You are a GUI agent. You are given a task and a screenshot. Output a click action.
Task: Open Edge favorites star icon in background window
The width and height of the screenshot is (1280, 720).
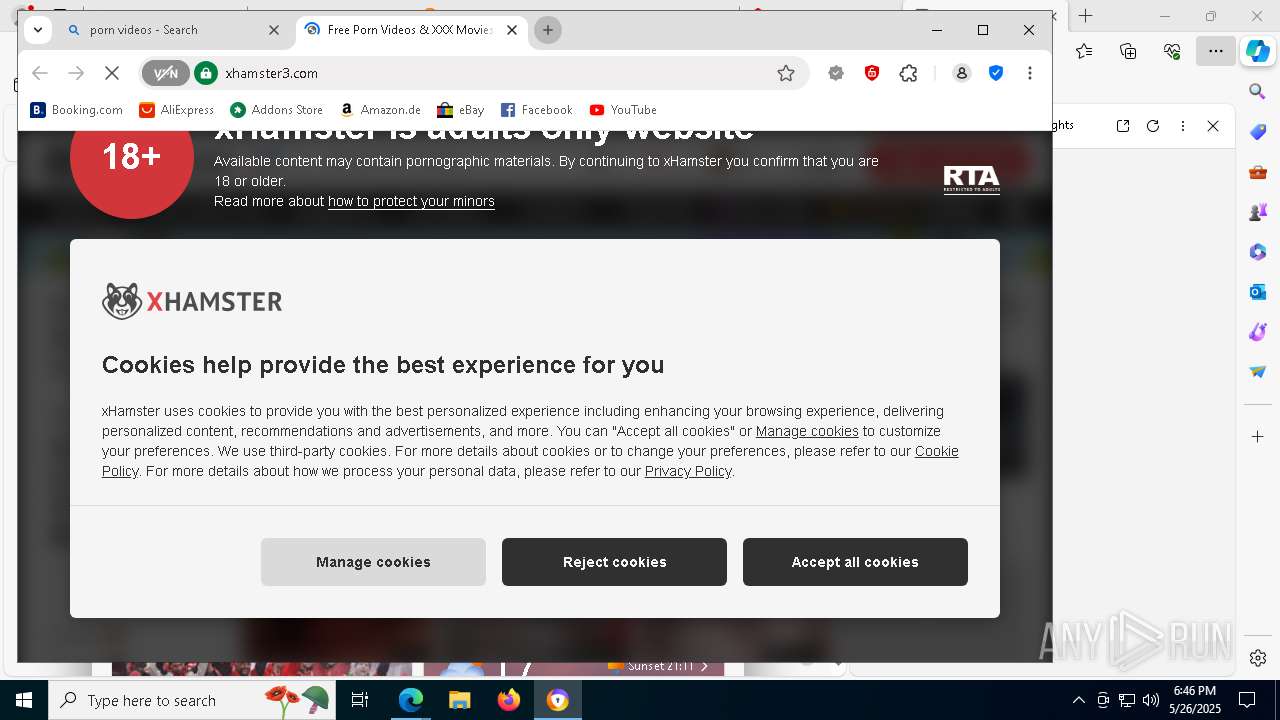pyautogui.click(x=1084, y=52)
